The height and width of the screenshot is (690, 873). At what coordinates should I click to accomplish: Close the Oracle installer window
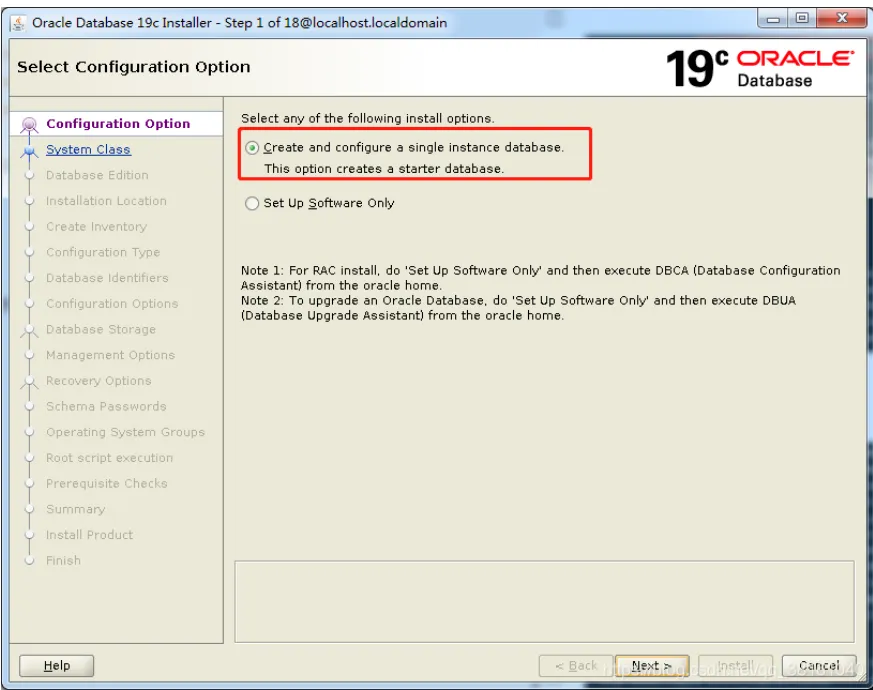[x=842, y=19]
